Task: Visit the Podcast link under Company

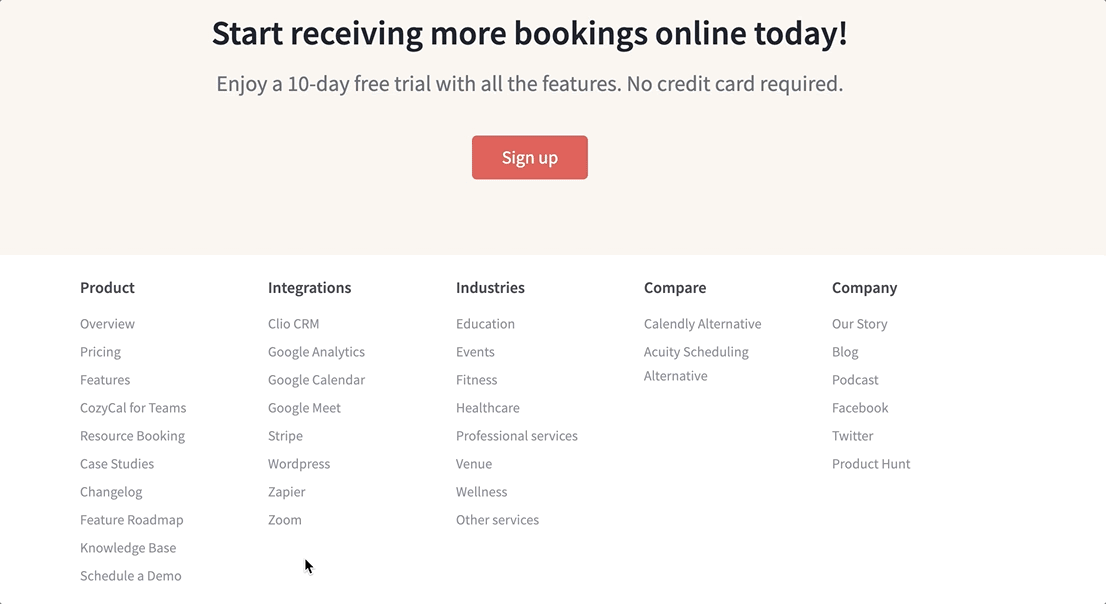Action: coord(855,380)
